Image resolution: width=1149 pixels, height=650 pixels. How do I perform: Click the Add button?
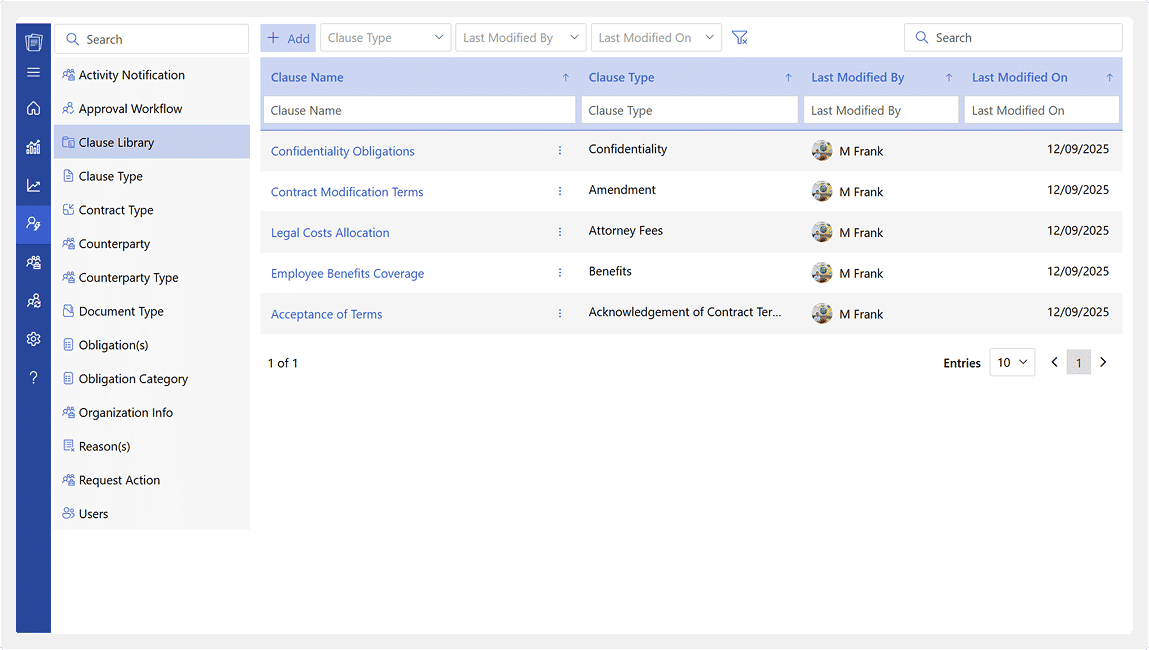coord(288,38)
